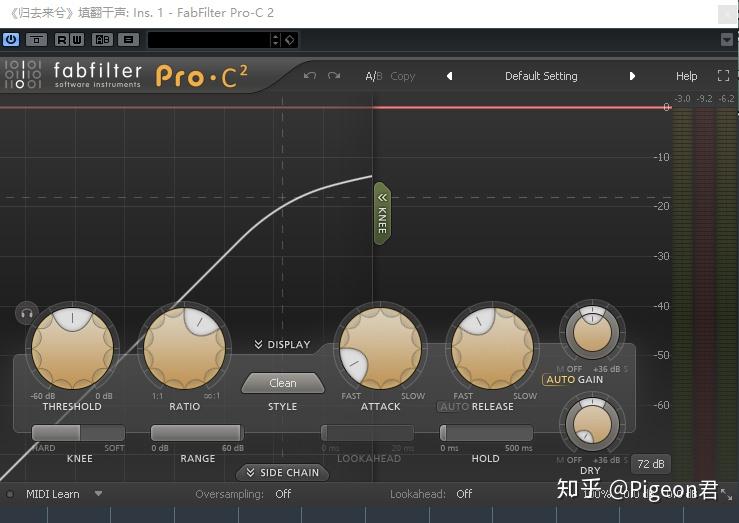Screen dimensions: 739x523
Task: Click the host preset name field
Action: [x=209, y=40]
